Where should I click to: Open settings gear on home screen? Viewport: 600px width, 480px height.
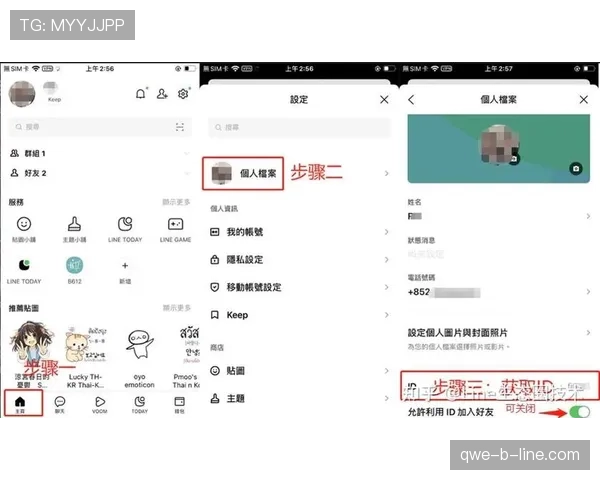click(183, 94)
